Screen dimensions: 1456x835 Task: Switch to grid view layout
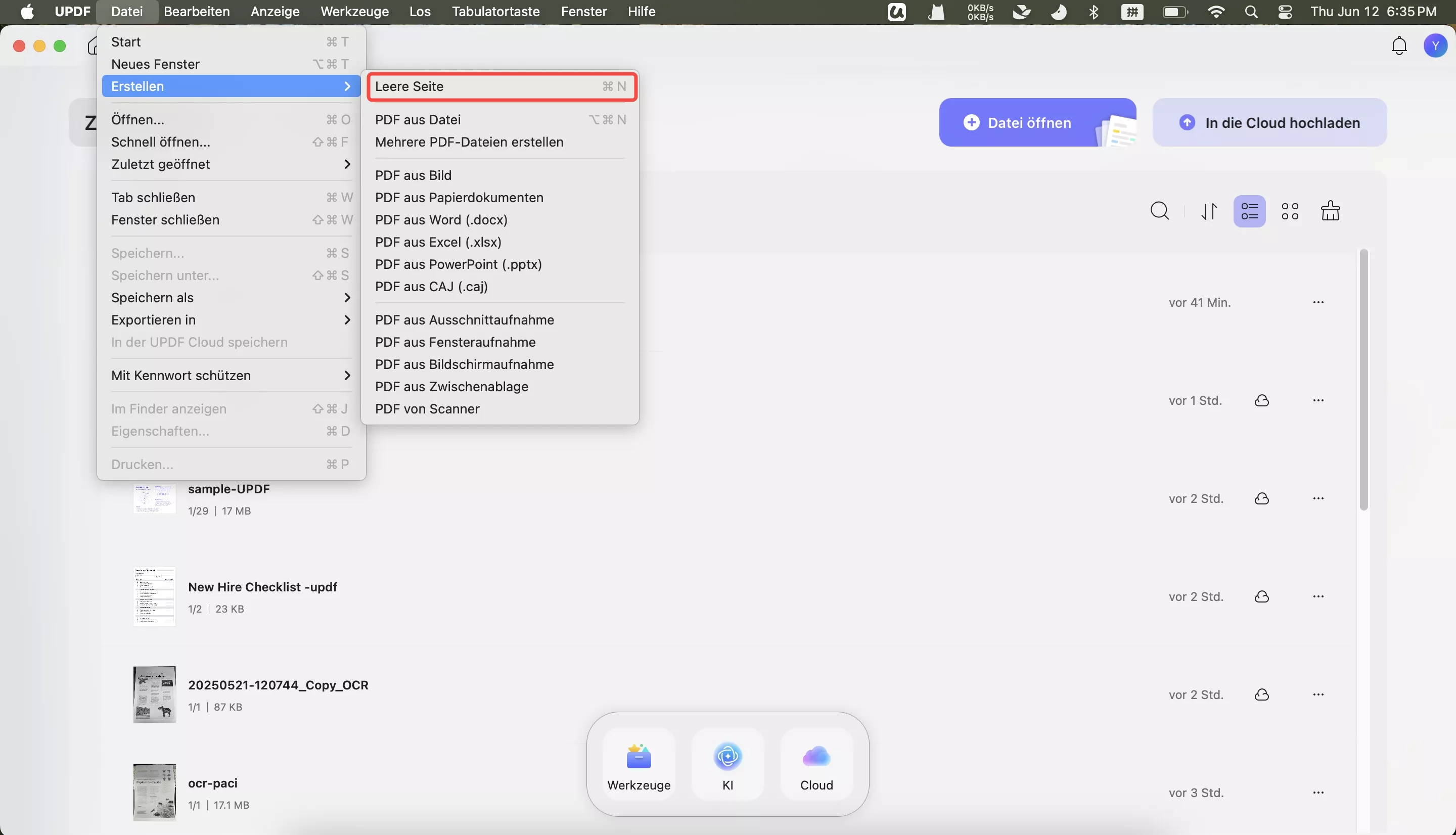pyautogui.click(x=1290, y=211)
